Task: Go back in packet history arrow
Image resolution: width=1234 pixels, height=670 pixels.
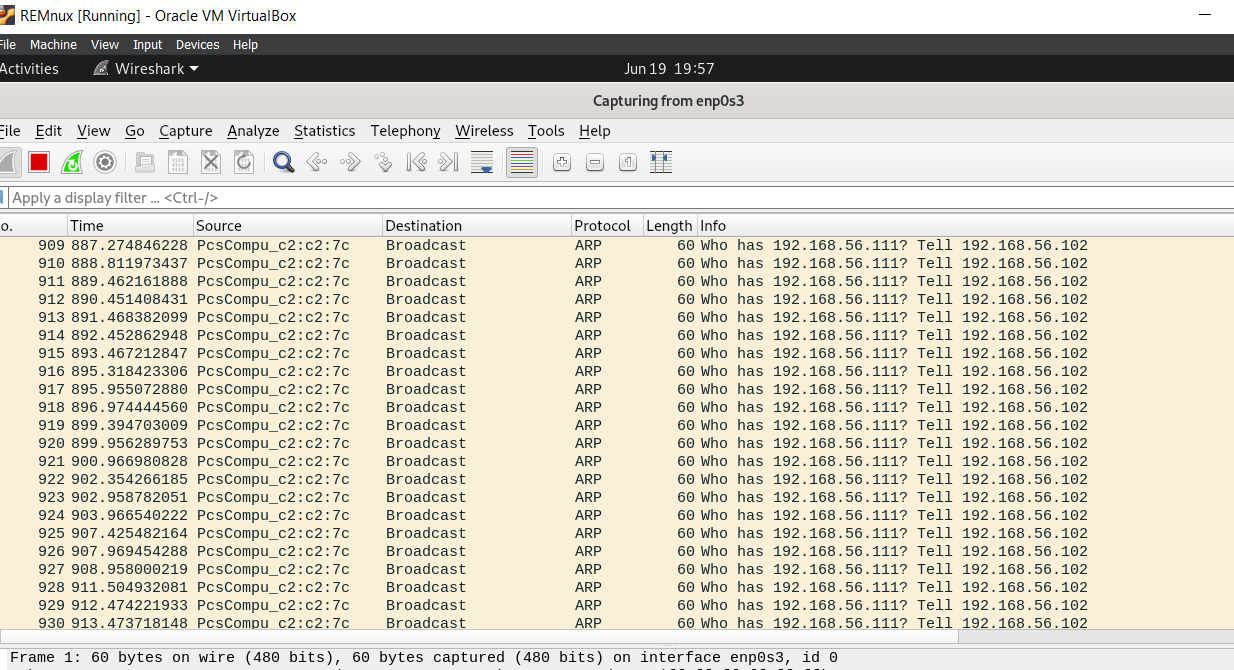Action: click(x=317, y=162)
